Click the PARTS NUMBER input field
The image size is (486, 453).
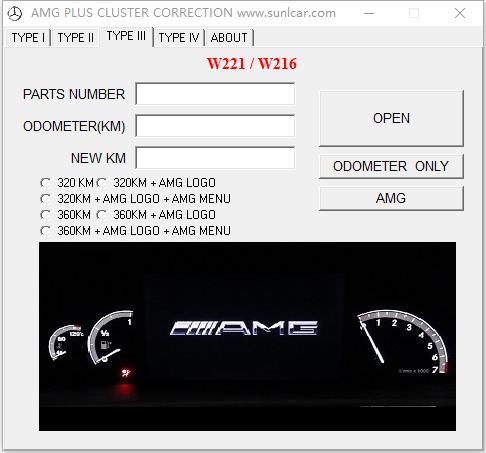click(x=215, y=94)
